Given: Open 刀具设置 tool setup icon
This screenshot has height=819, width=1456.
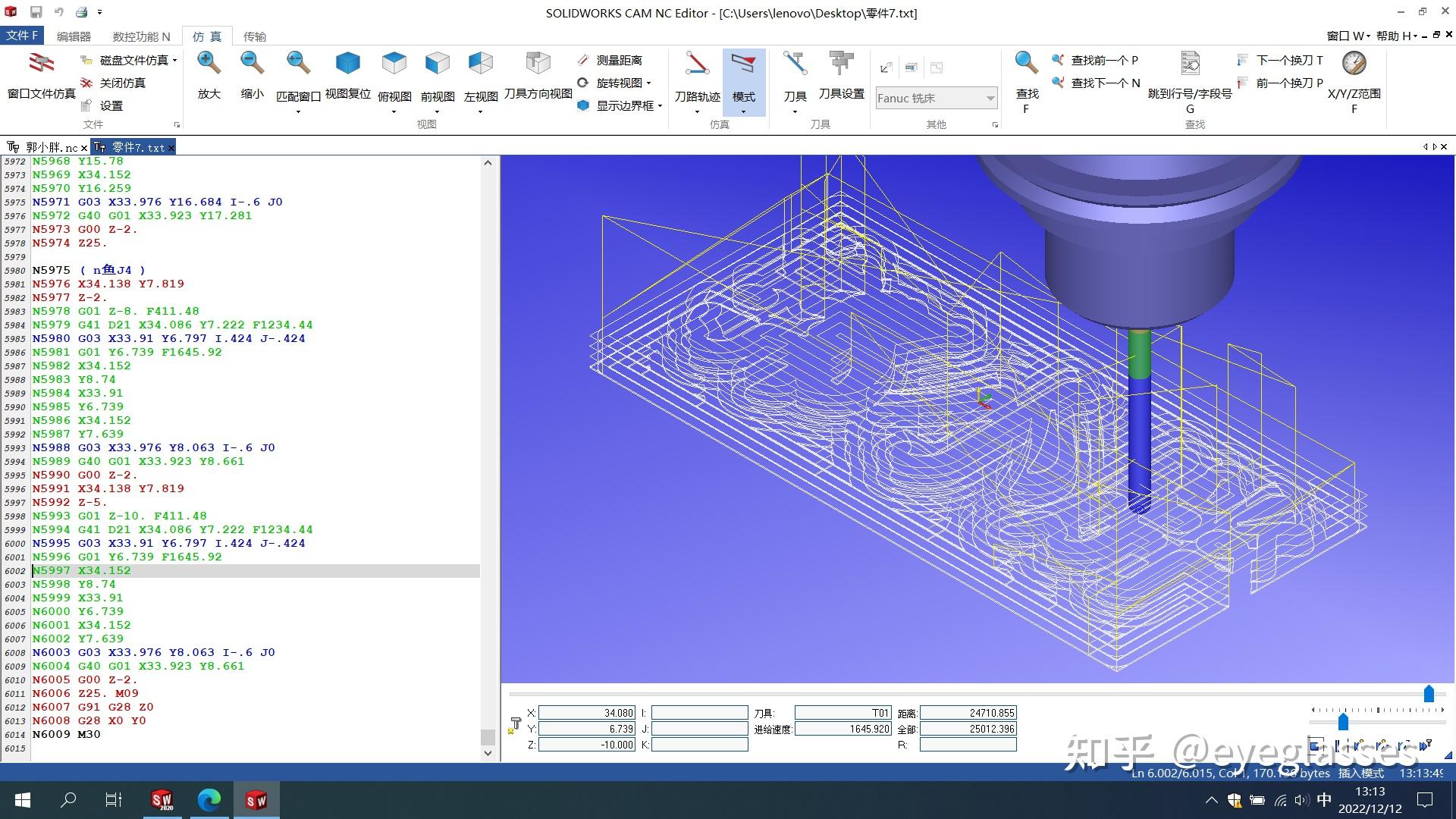Looking at the screenshot, I should point(841,64).
